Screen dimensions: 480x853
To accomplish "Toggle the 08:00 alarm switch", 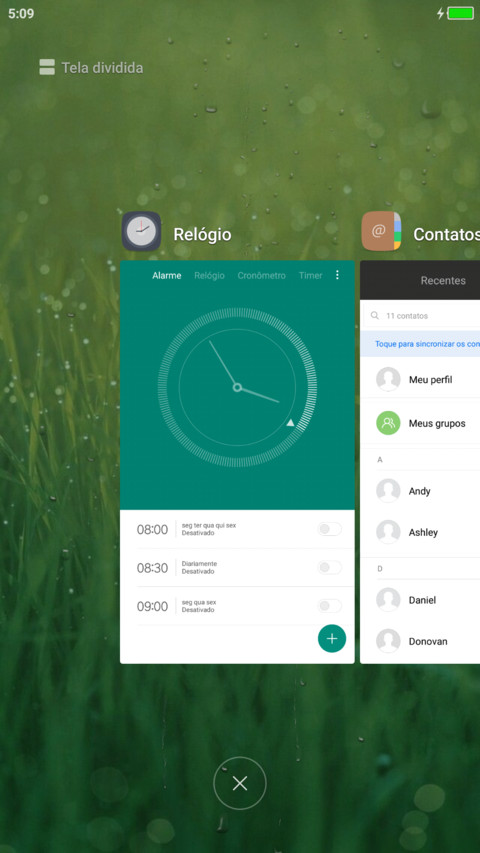I will click(x=329, y=529).
